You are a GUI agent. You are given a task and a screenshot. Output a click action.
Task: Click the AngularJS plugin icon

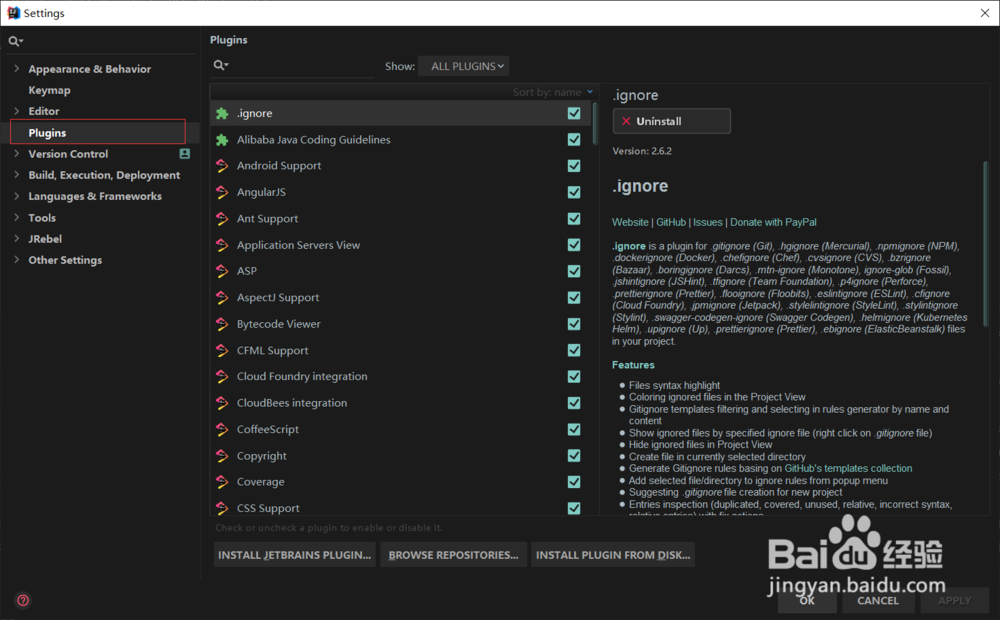coord(222,192)
